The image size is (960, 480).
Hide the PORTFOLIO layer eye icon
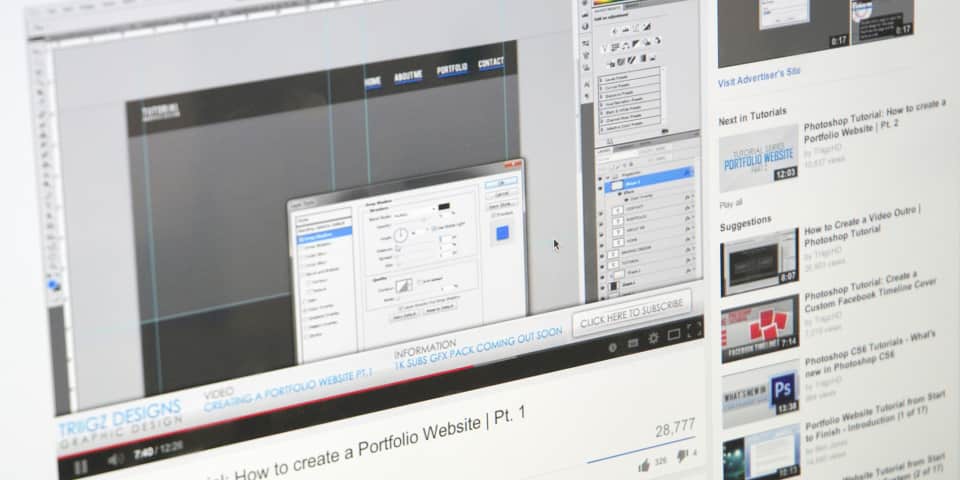click(601, 223)
